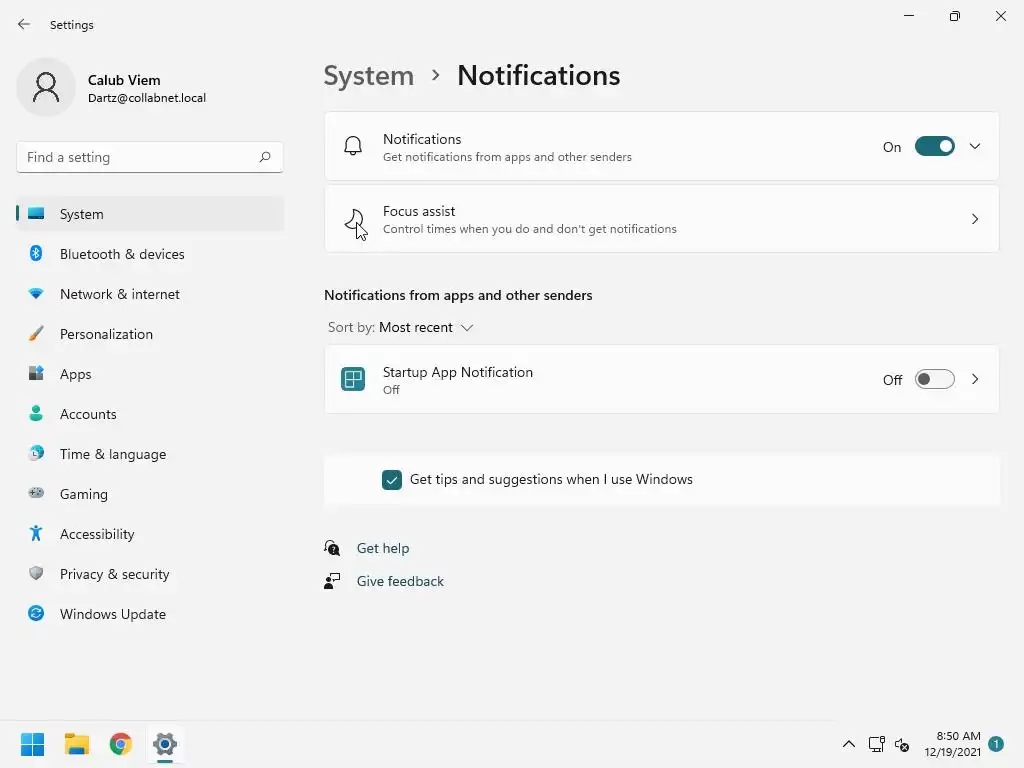
Task: Open Focus assist settings chevron
Action: coord(975,219)
